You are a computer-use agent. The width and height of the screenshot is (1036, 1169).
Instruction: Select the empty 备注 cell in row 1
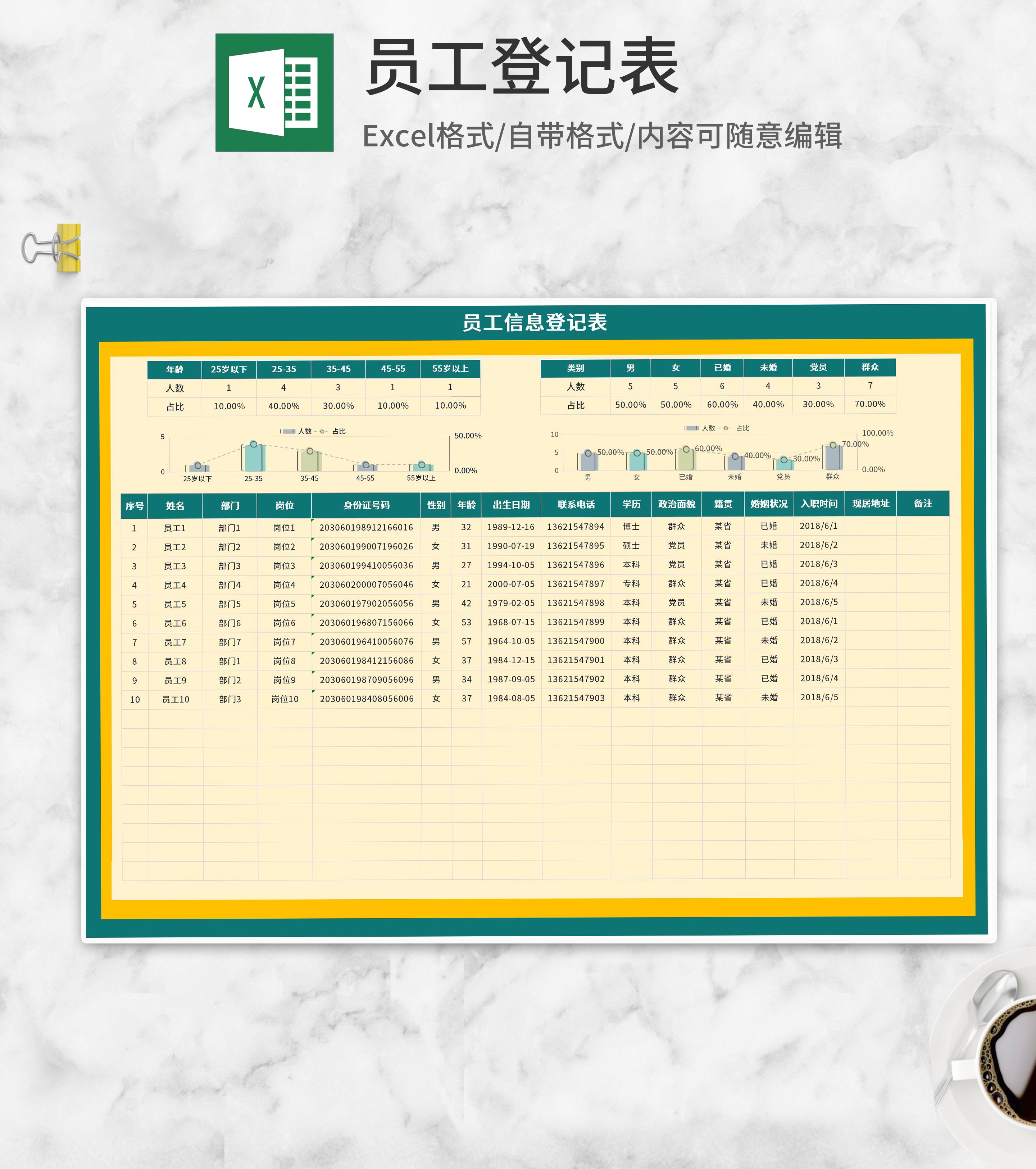[923, 526]
